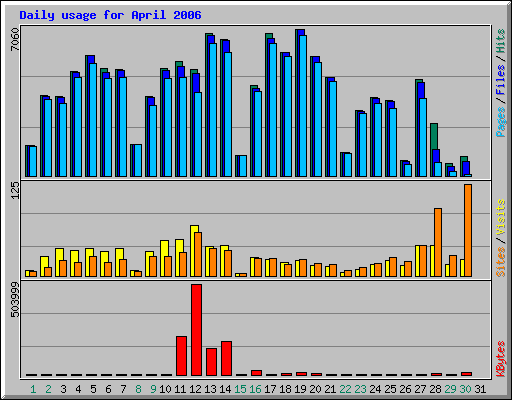Select day 15 on the date axis
The height and width of the screenshot is (400, 512).
coord(240,389)
